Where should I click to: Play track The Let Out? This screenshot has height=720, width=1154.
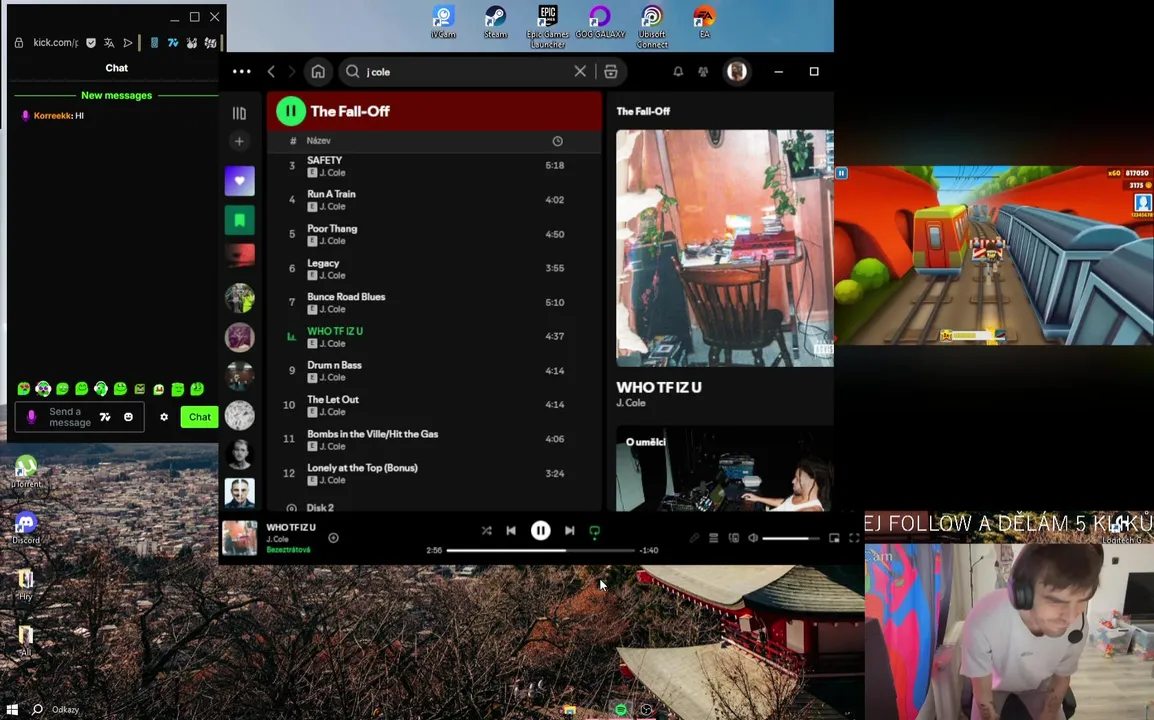pos(434,405)
